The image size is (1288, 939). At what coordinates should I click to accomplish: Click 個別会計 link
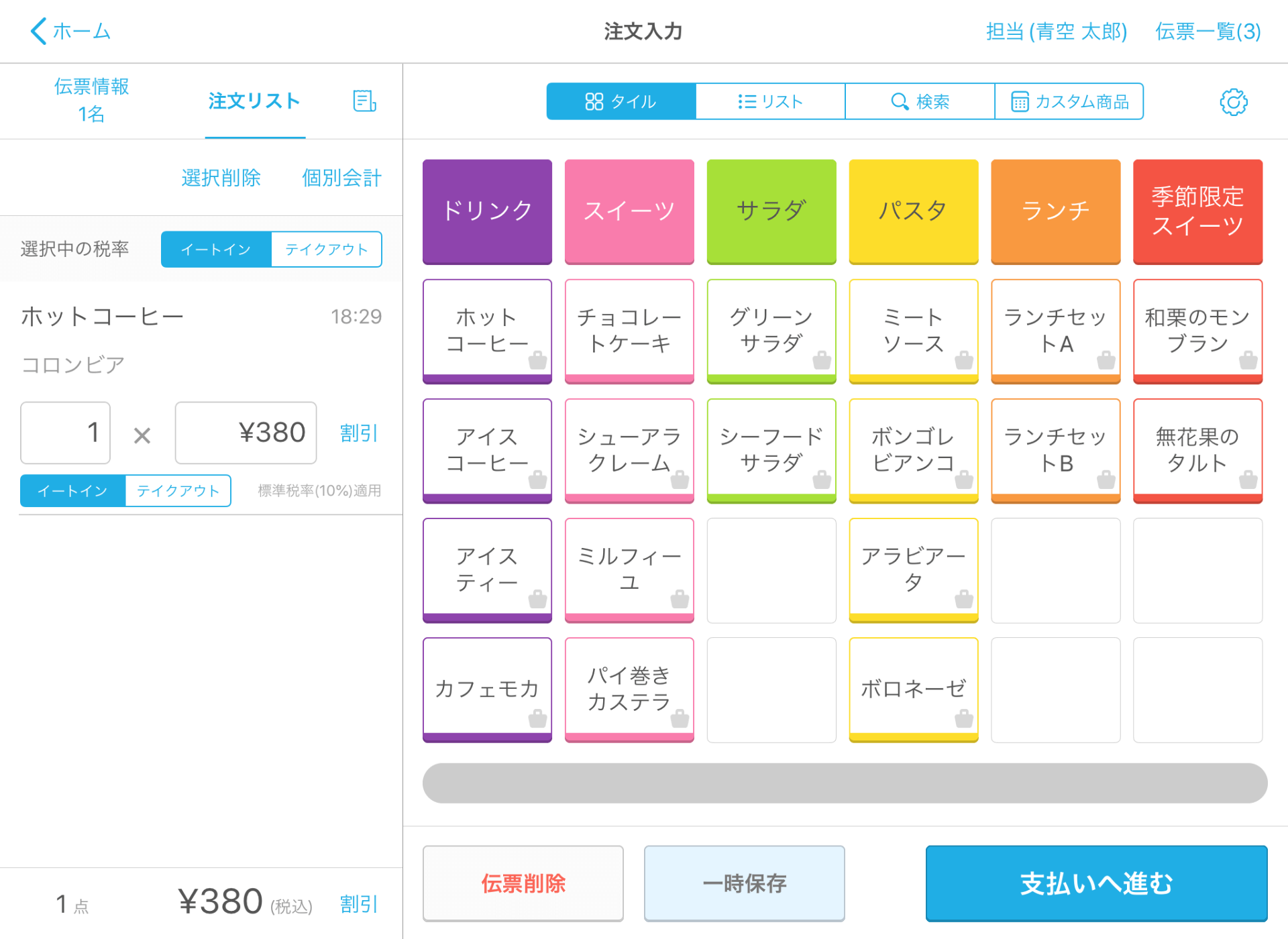point(341,178)
